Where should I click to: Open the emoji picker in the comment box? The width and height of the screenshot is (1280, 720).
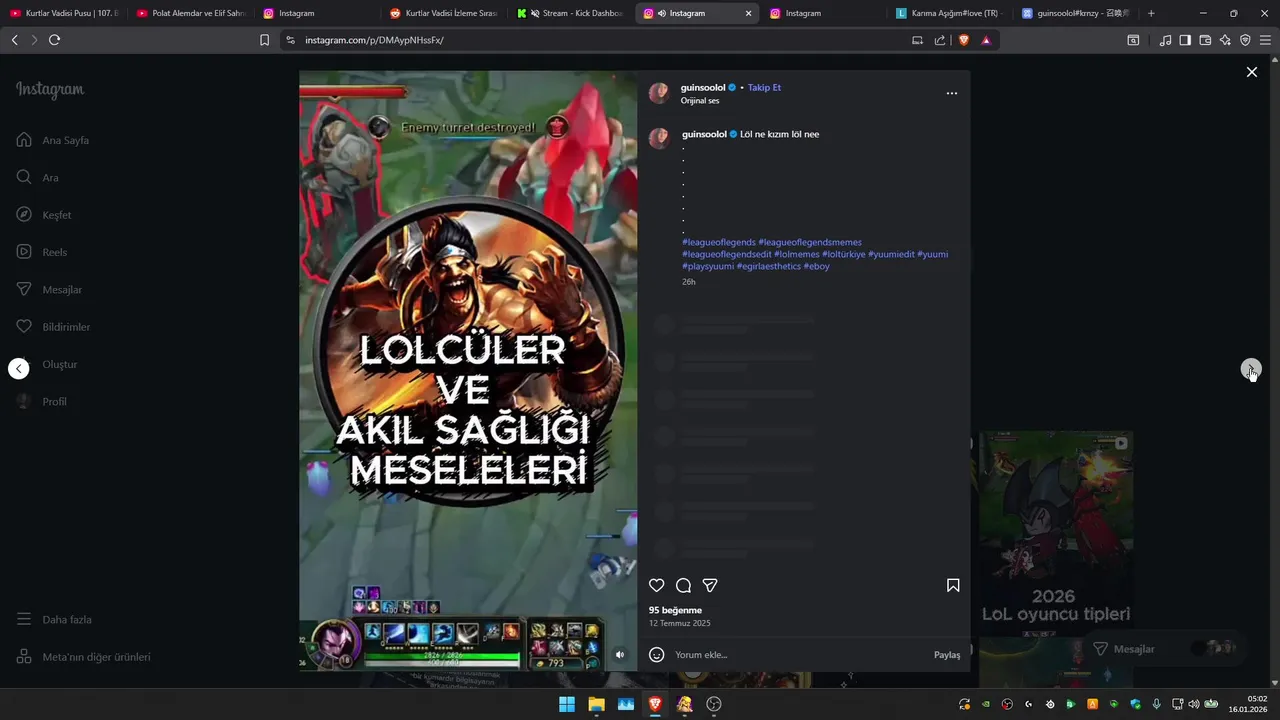pyautogui.click(x=657, y=654)
